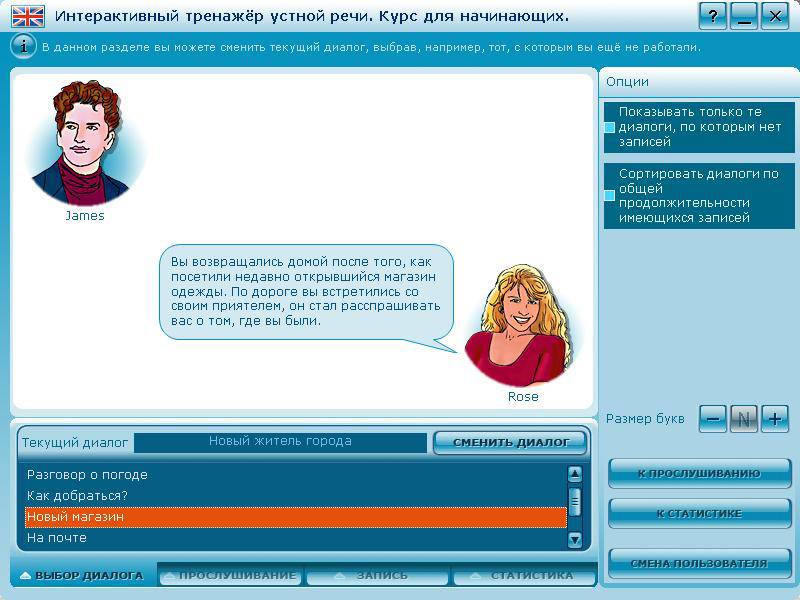Click Rose's portrait avatar
The image size is (800, 600).
click(x=522, y=325)
